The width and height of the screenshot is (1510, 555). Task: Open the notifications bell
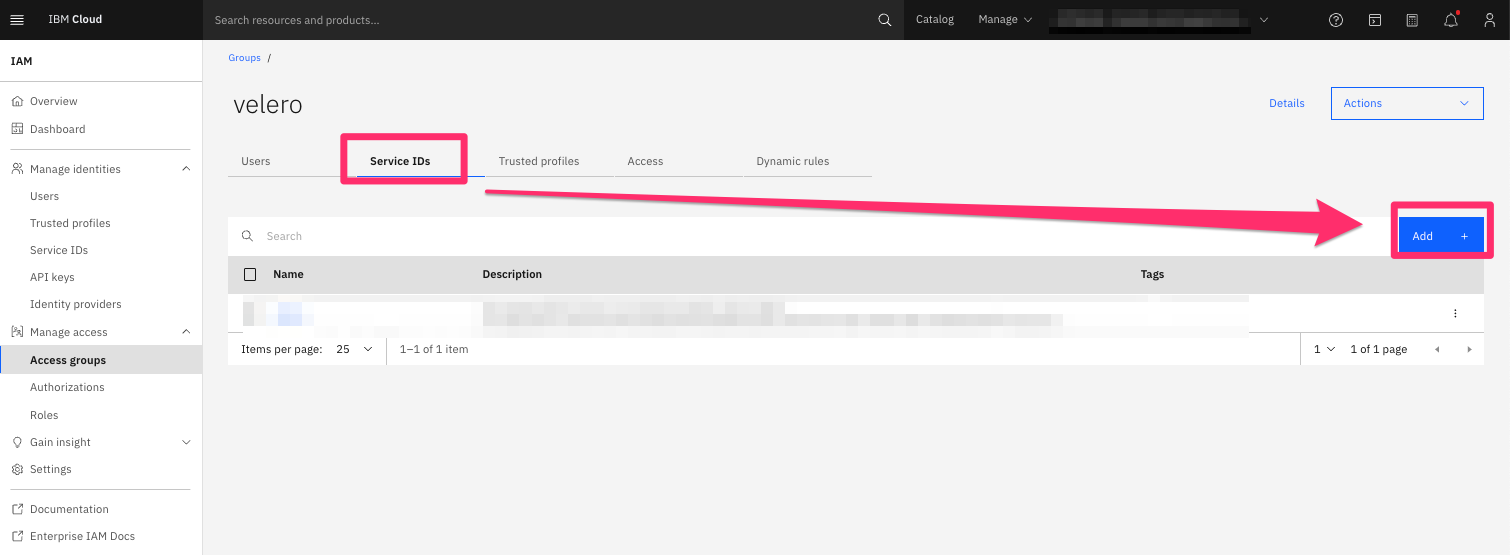(x=1451, y=20)
